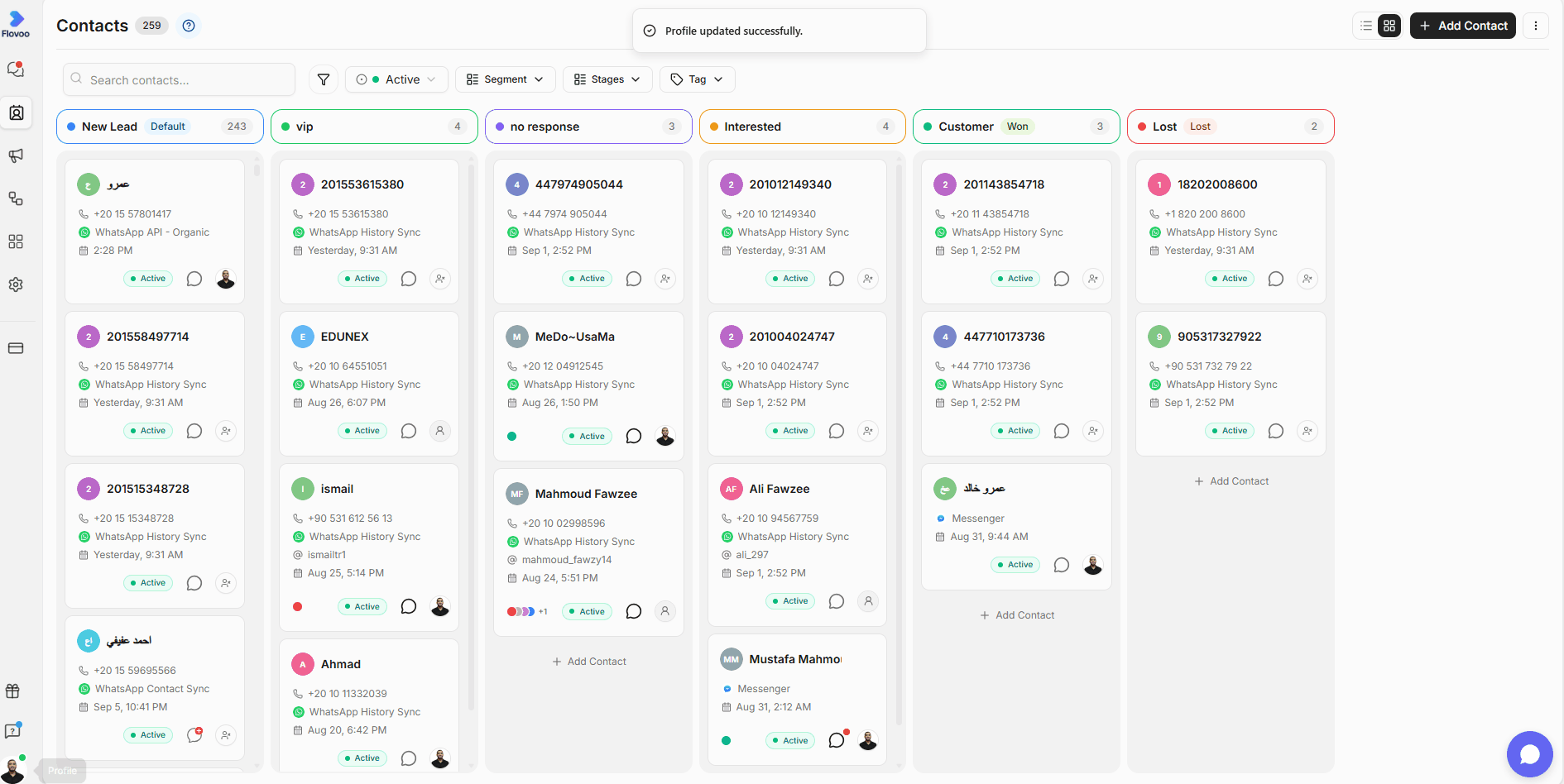The image size is (1564, 784).
Task: Click the red tag dot on ismail card
Action: [x=298, y=607]
